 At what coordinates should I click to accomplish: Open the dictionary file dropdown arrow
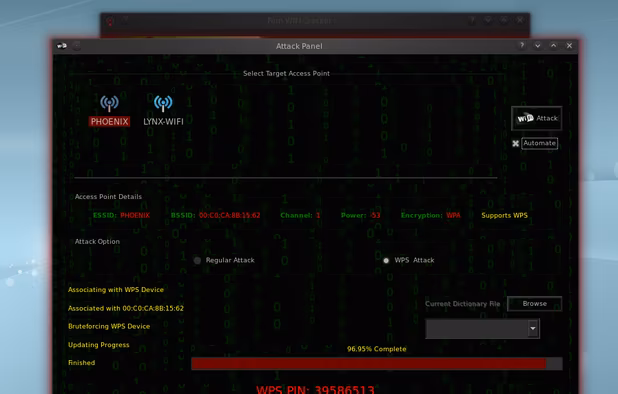(533, 329)
